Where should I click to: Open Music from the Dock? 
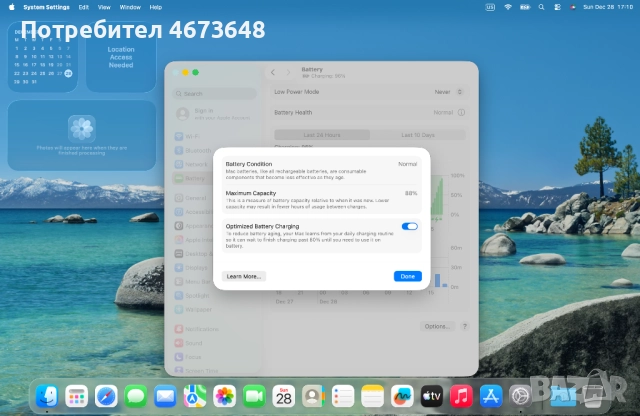(461, 396)
